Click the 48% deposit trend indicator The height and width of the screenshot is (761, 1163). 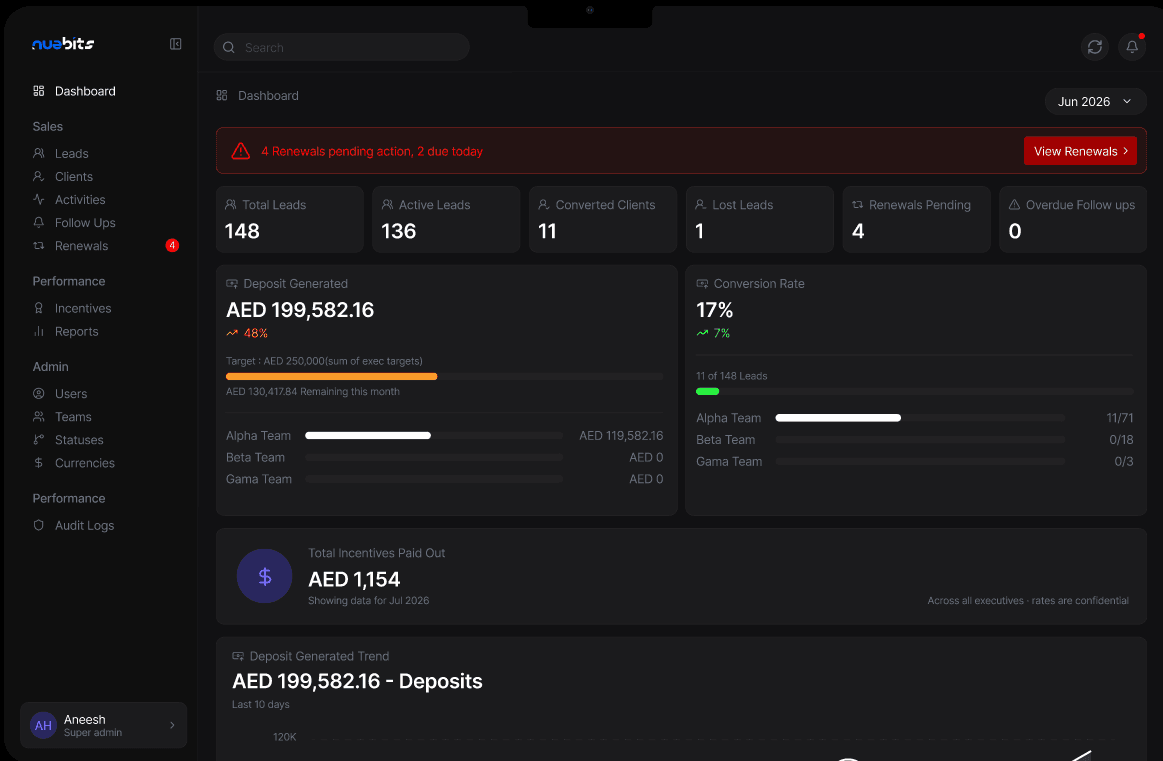pyautogui.click(x=247, y=333)
